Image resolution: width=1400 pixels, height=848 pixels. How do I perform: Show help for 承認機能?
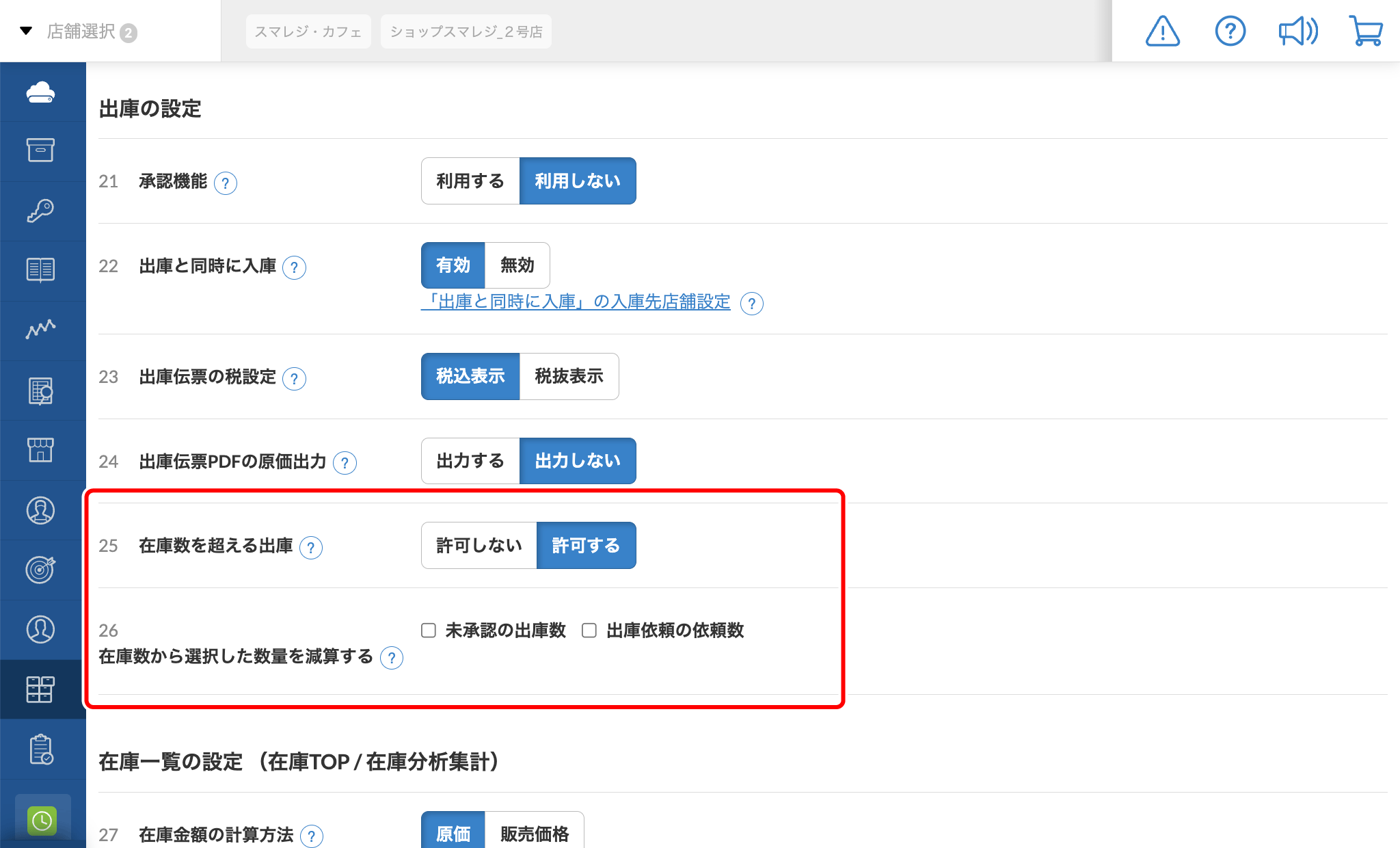[x=226, y=183]
